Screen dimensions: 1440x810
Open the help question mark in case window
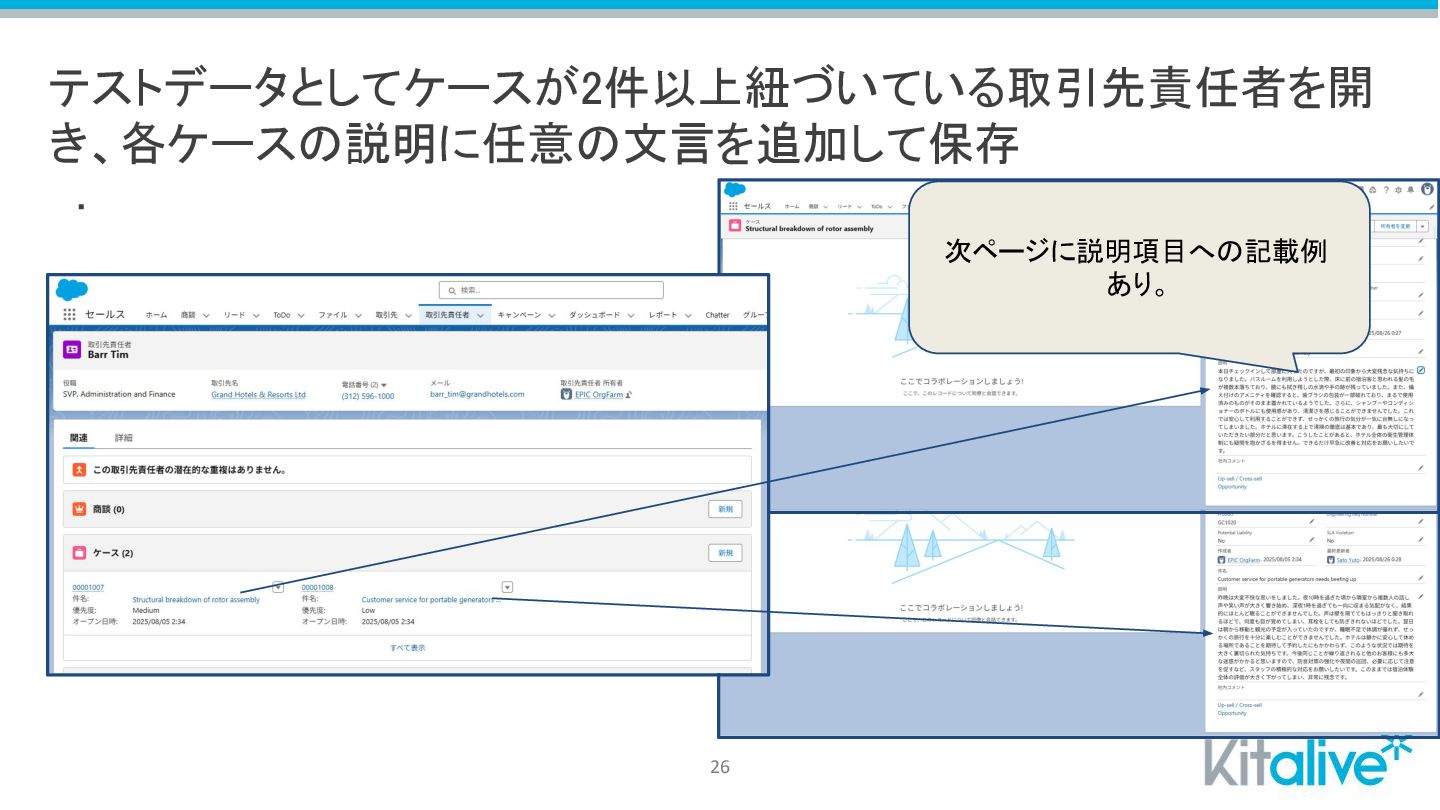coord(1386,190)
